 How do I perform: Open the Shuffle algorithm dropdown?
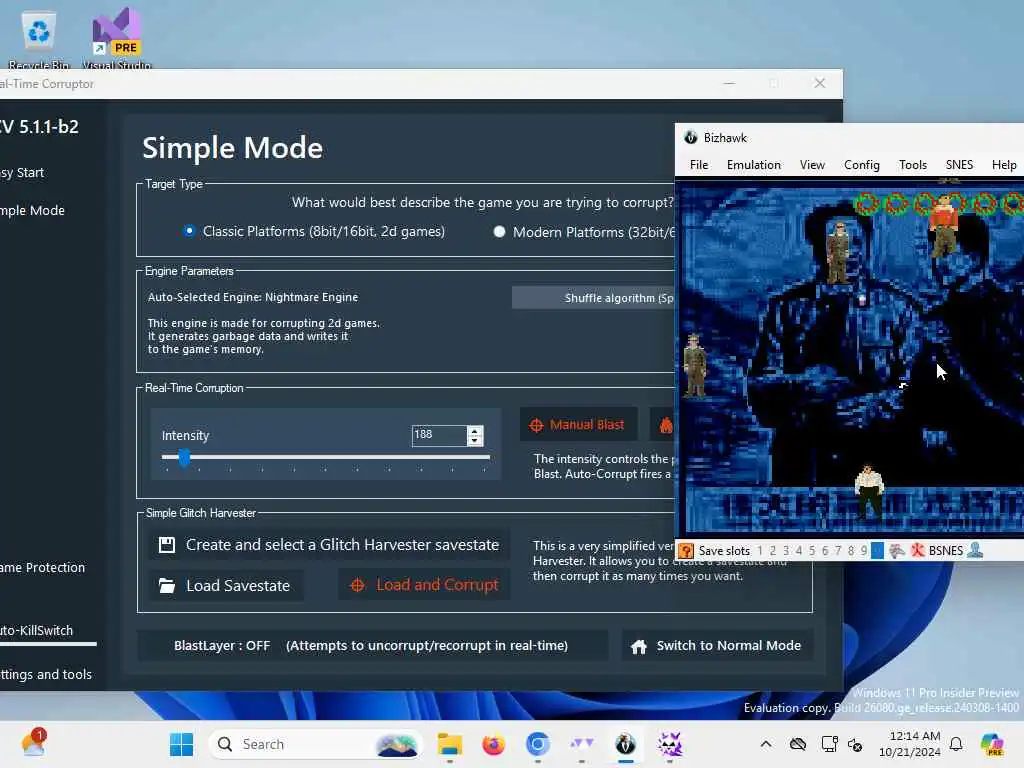[x=593, y=298]
